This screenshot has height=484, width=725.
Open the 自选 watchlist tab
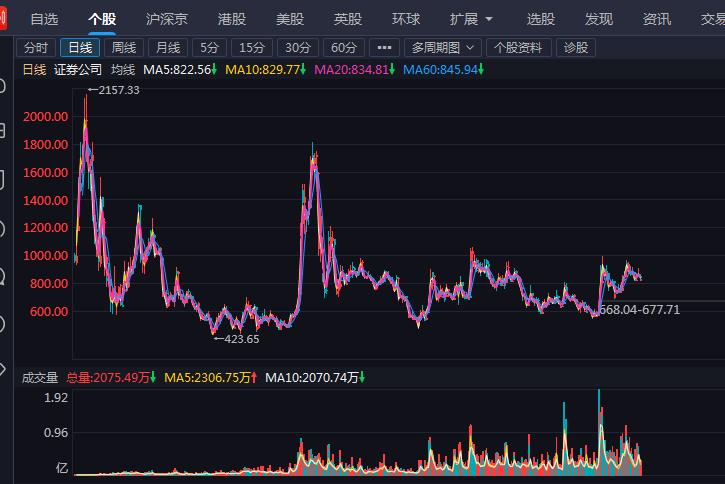pos(44,19)
